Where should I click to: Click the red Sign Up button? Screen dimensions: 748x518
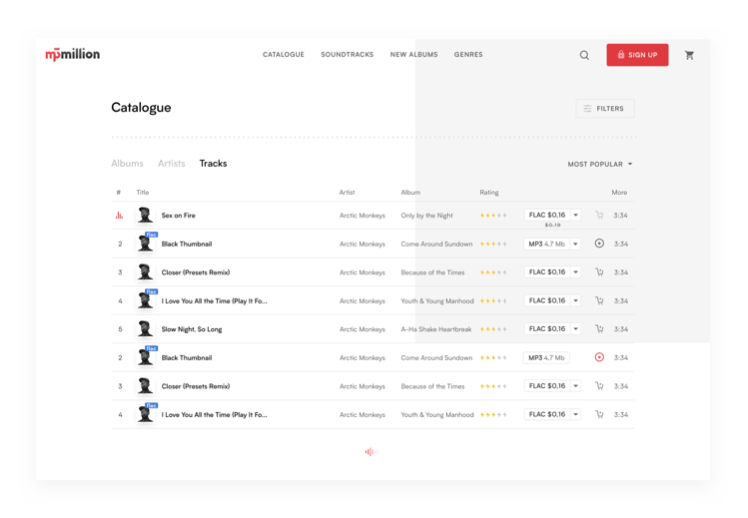pos(637,55)
